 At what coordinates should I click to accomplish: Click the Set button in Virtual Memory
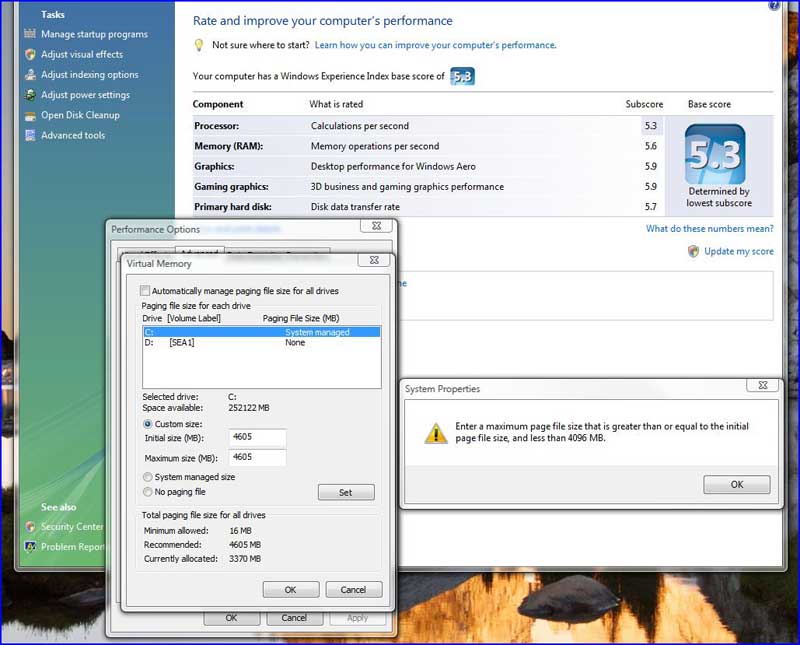pos(346,492)
